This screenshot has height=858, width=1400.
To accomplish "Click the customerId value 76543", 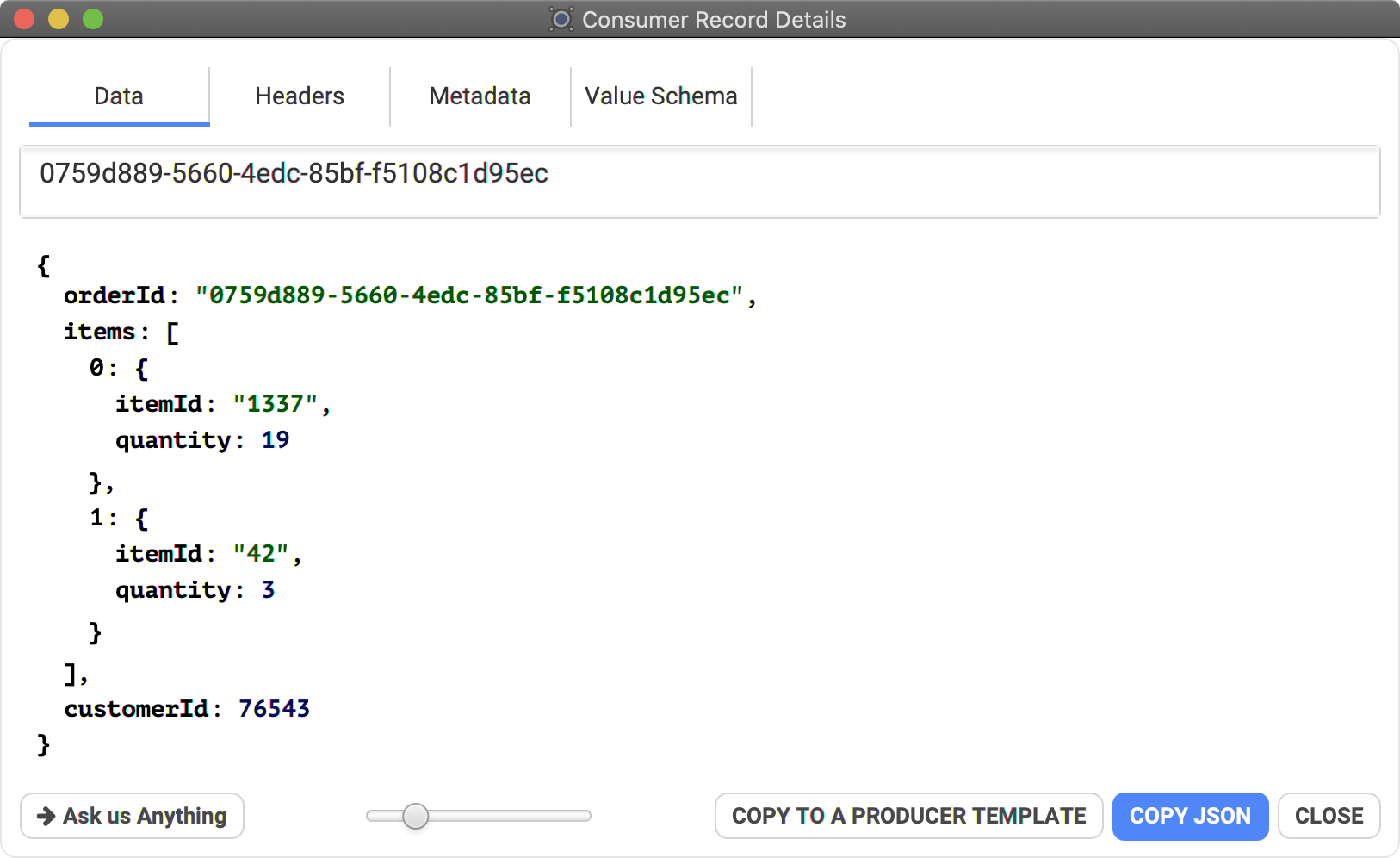I will coord(275,709).
